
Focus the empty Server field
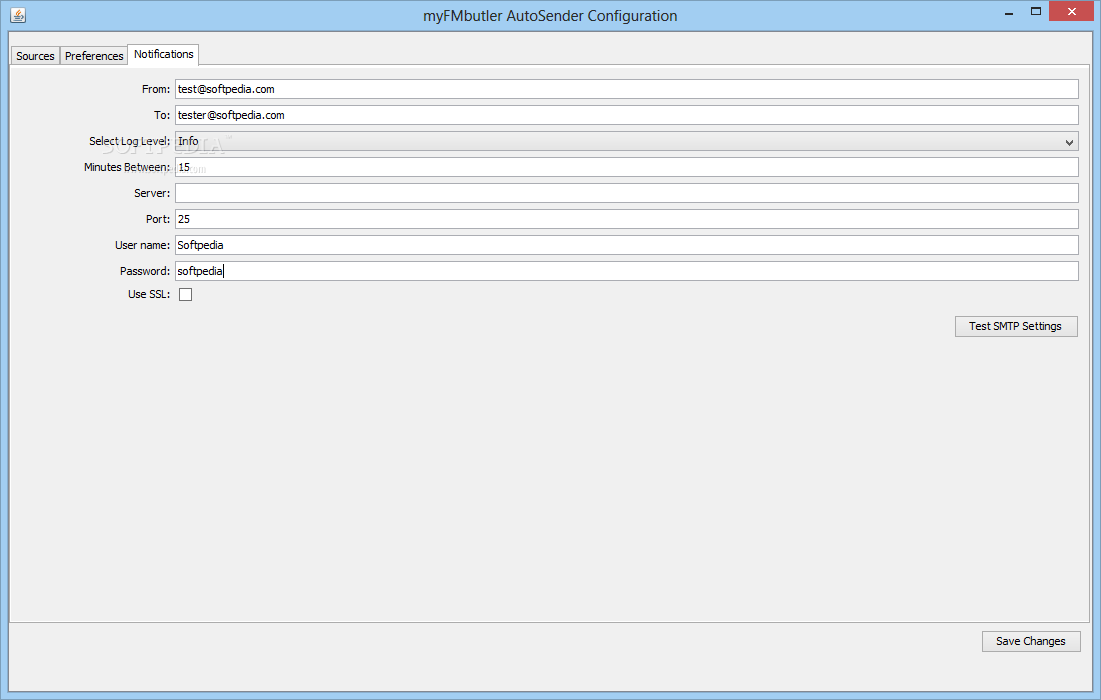click(x=626, y=193)
